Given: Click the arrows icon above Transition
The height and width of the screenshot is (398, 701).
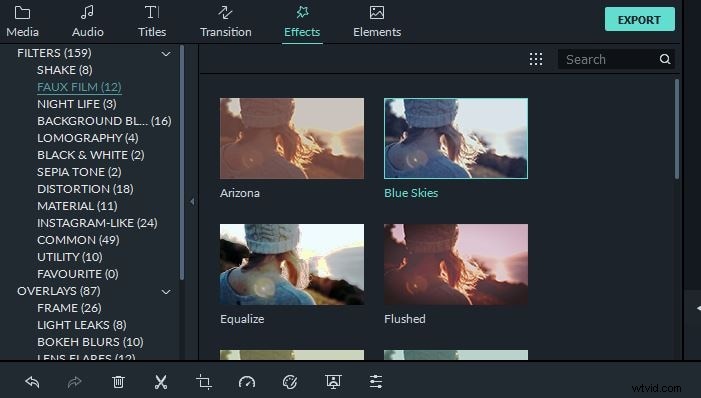Looking at the screenshot, I should point(225,13).
